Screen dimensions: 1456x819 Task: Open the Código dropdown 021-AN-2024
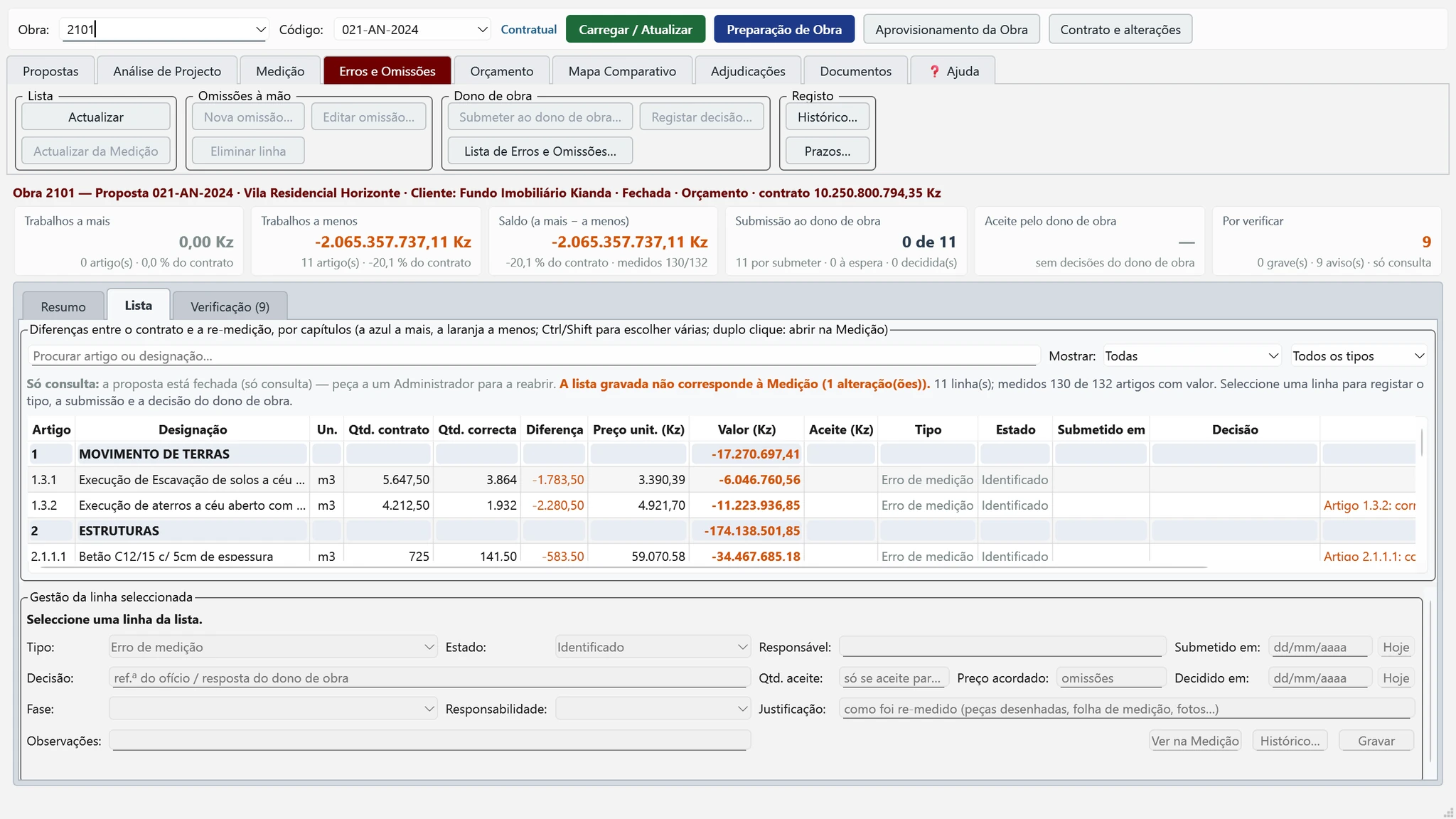[x=412, y=30]
